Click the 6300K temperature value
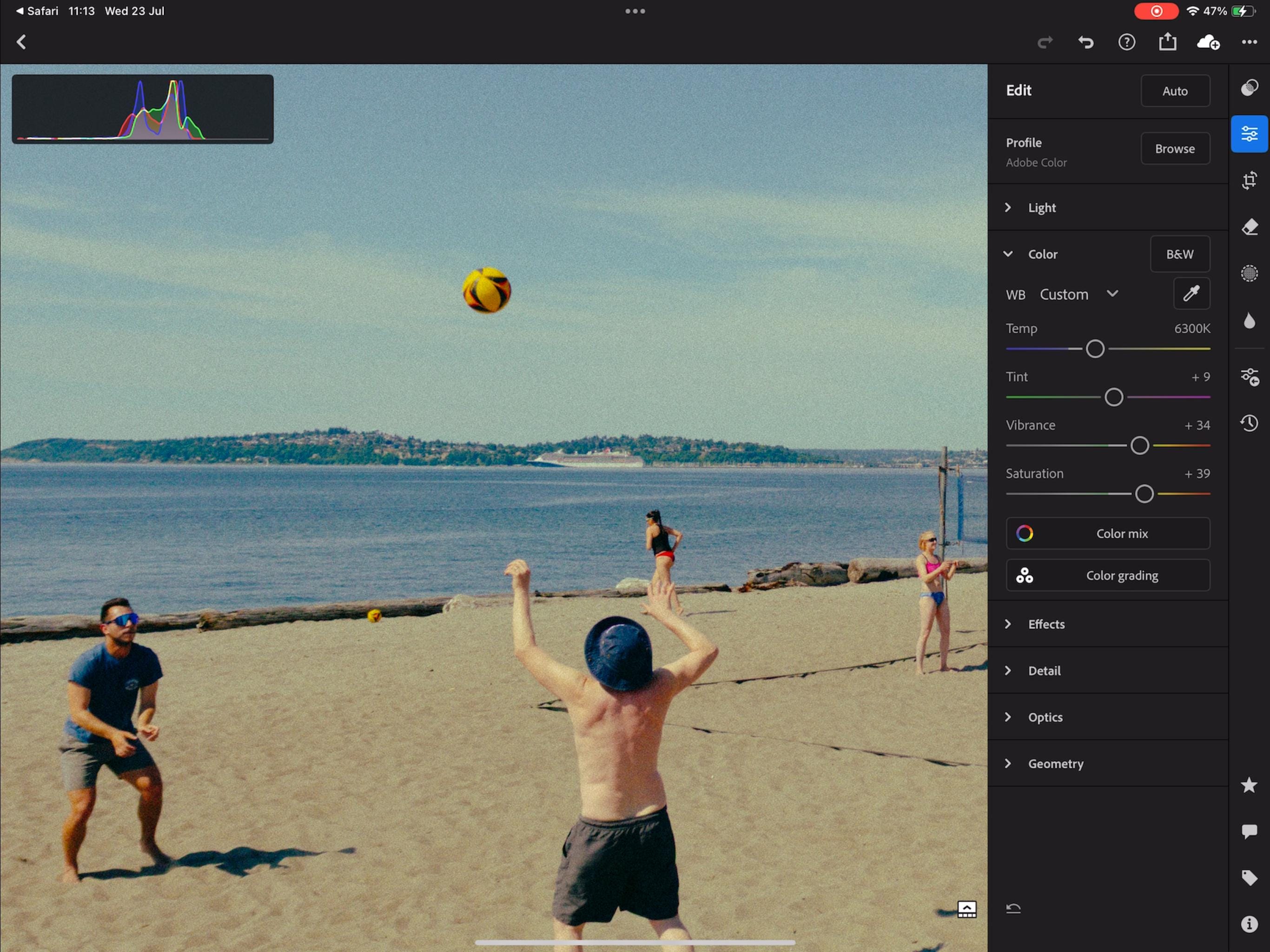 [1192, 329]
